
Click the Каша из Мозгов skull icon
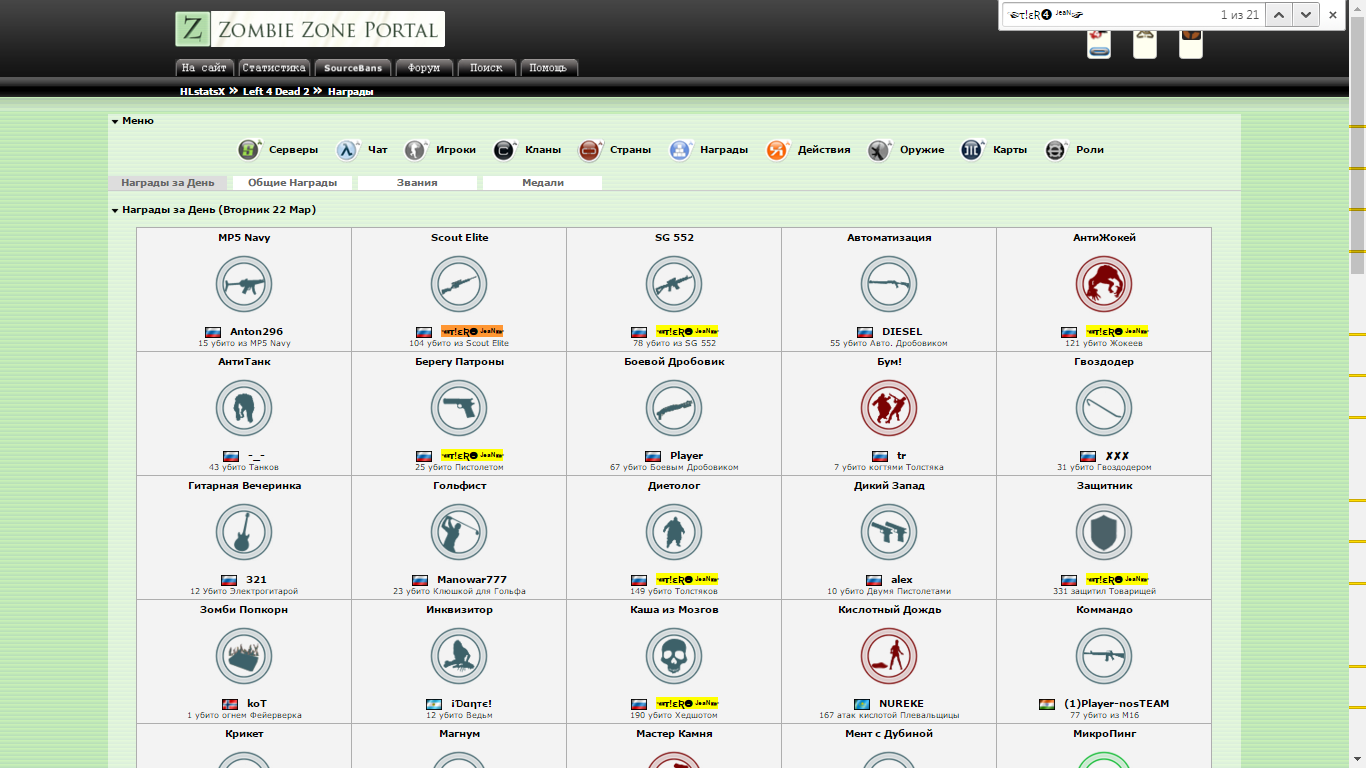click(x=674, y=656)
